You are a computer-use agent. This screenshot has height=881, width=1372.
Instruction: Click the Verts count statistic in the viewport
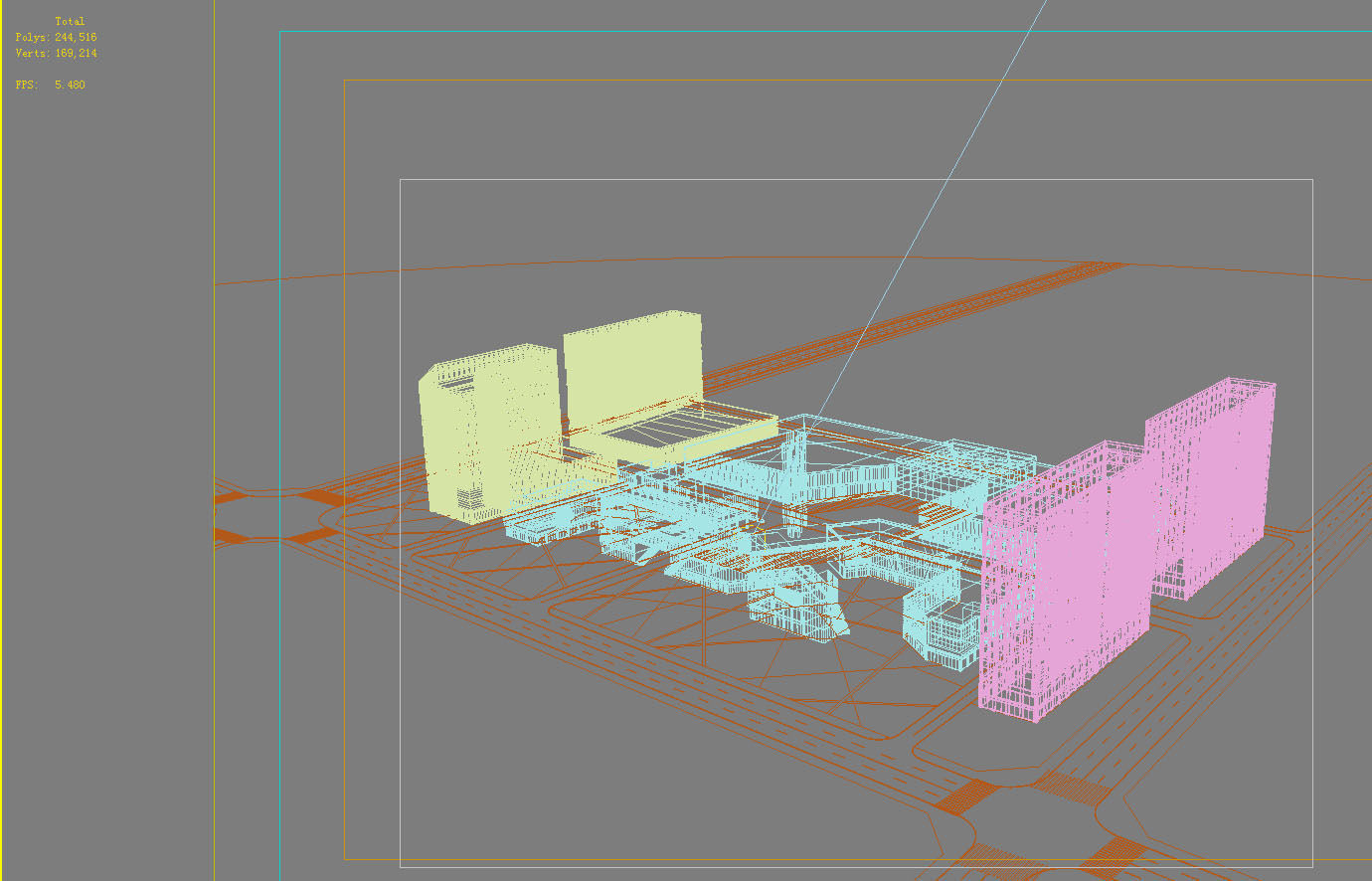pos(56,53)
